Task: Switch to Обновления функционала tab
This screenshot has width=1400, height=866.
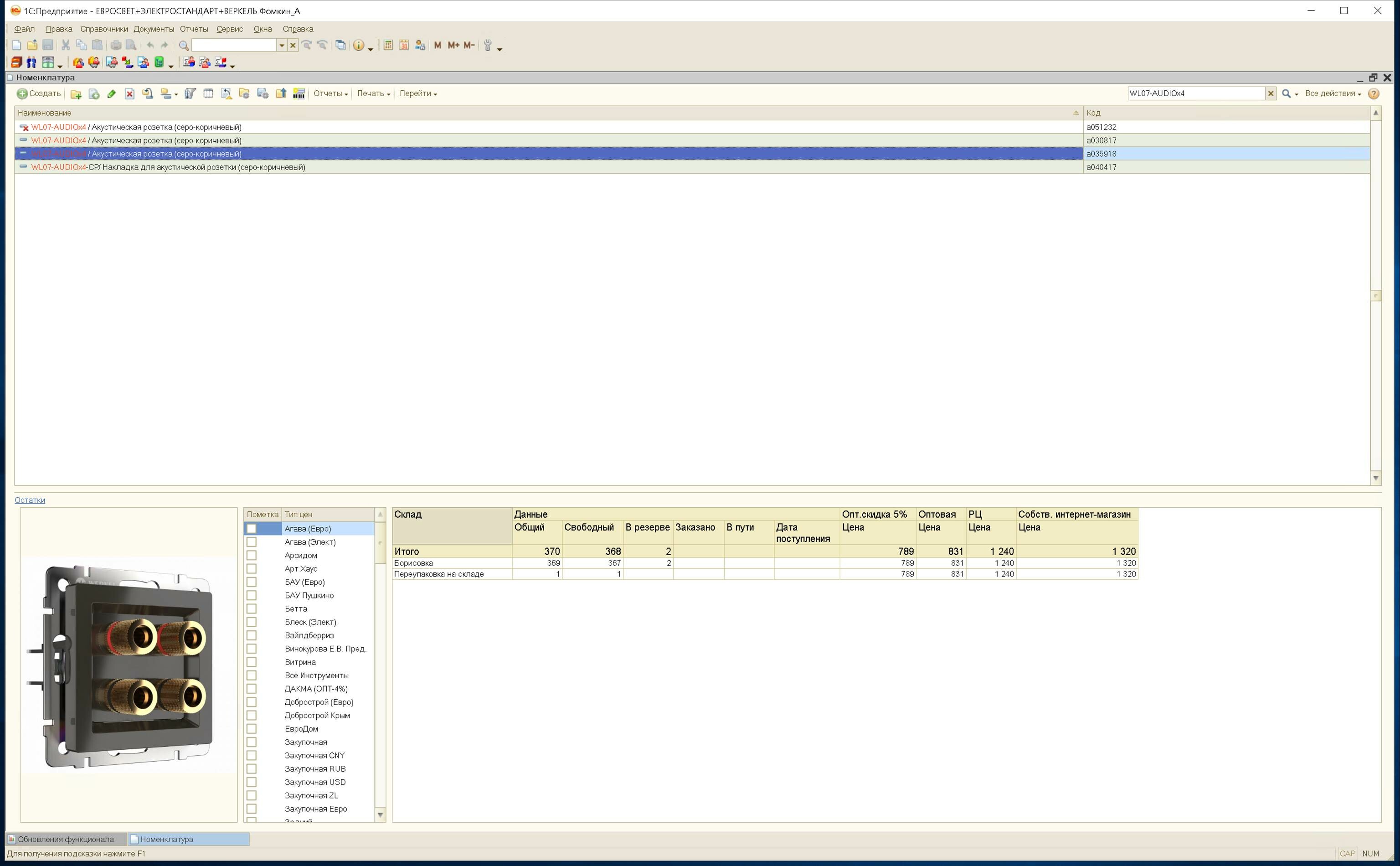Action: 66,840
